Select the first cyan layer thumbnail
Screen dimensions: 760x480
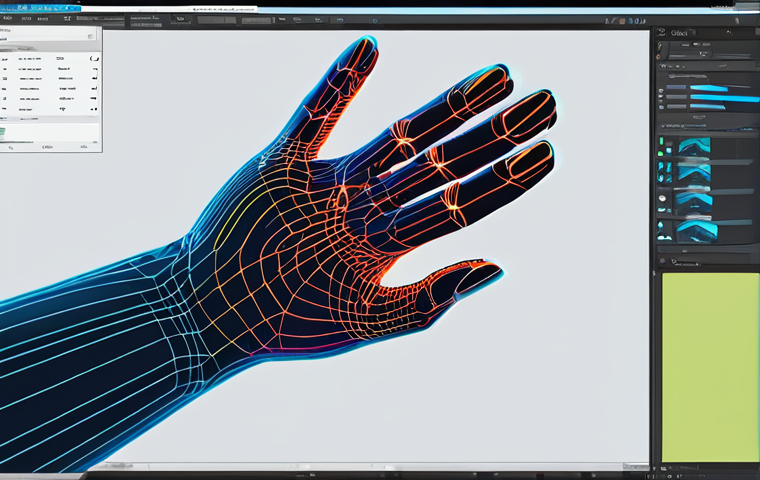(x=693, y=146)
